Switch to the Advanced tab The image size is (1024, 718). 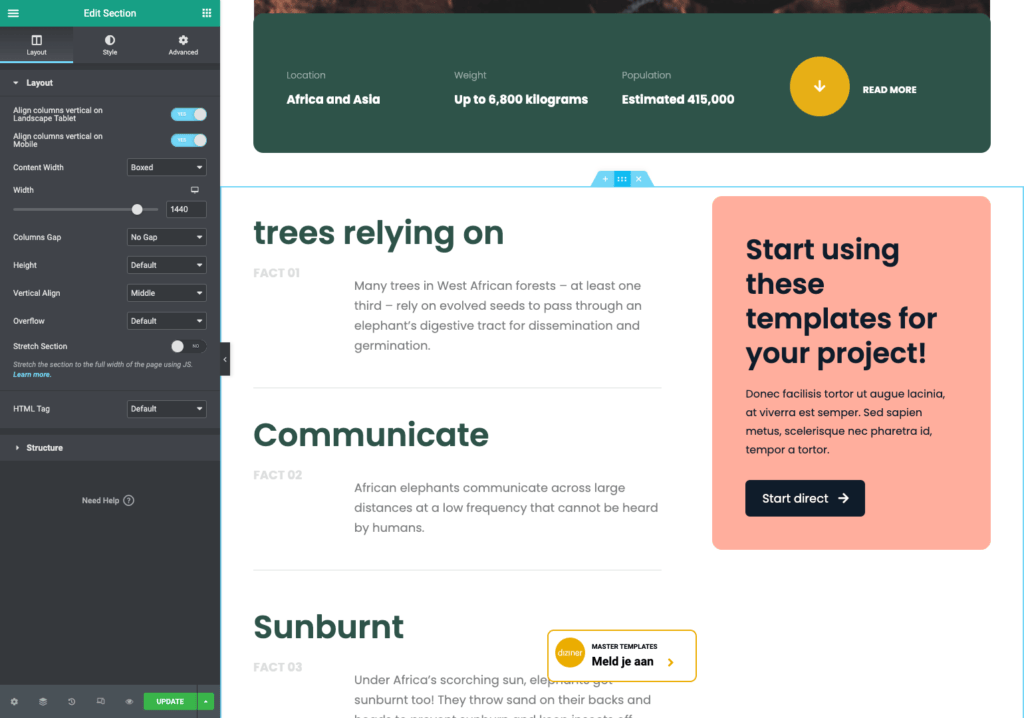(x=183, y=45)
